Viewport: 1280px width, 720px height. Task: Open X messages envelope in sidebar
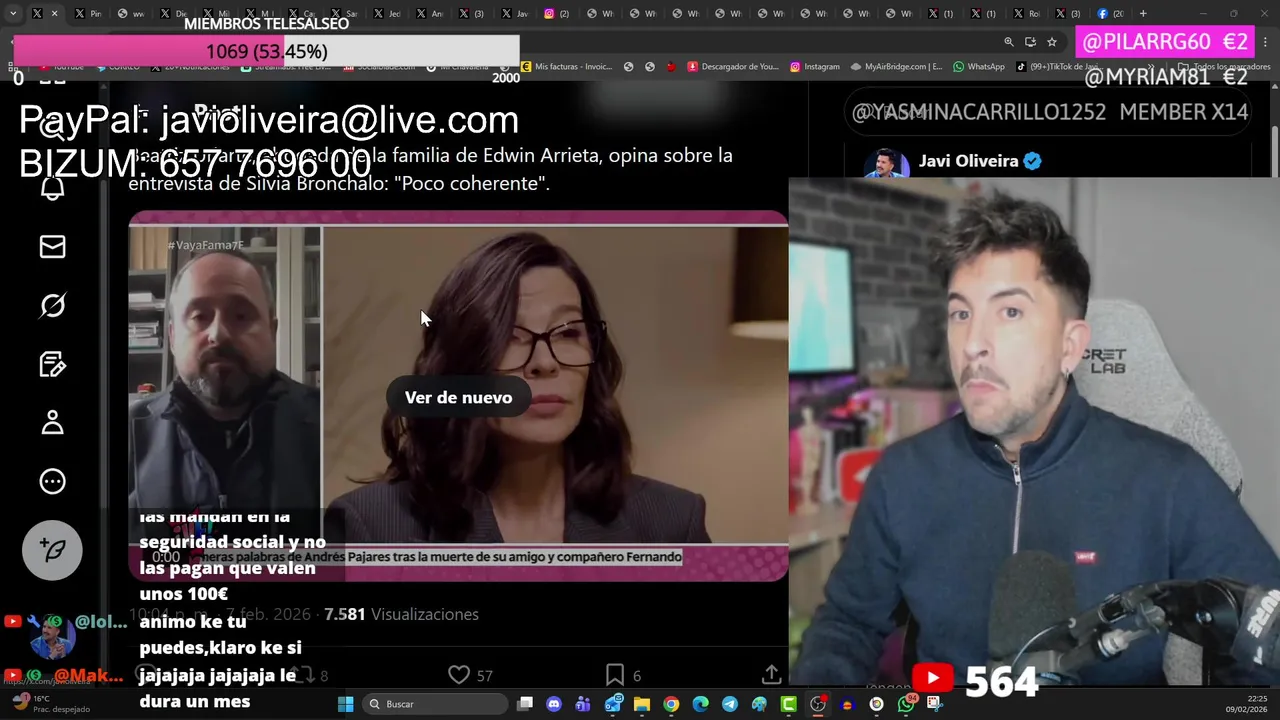52,246
